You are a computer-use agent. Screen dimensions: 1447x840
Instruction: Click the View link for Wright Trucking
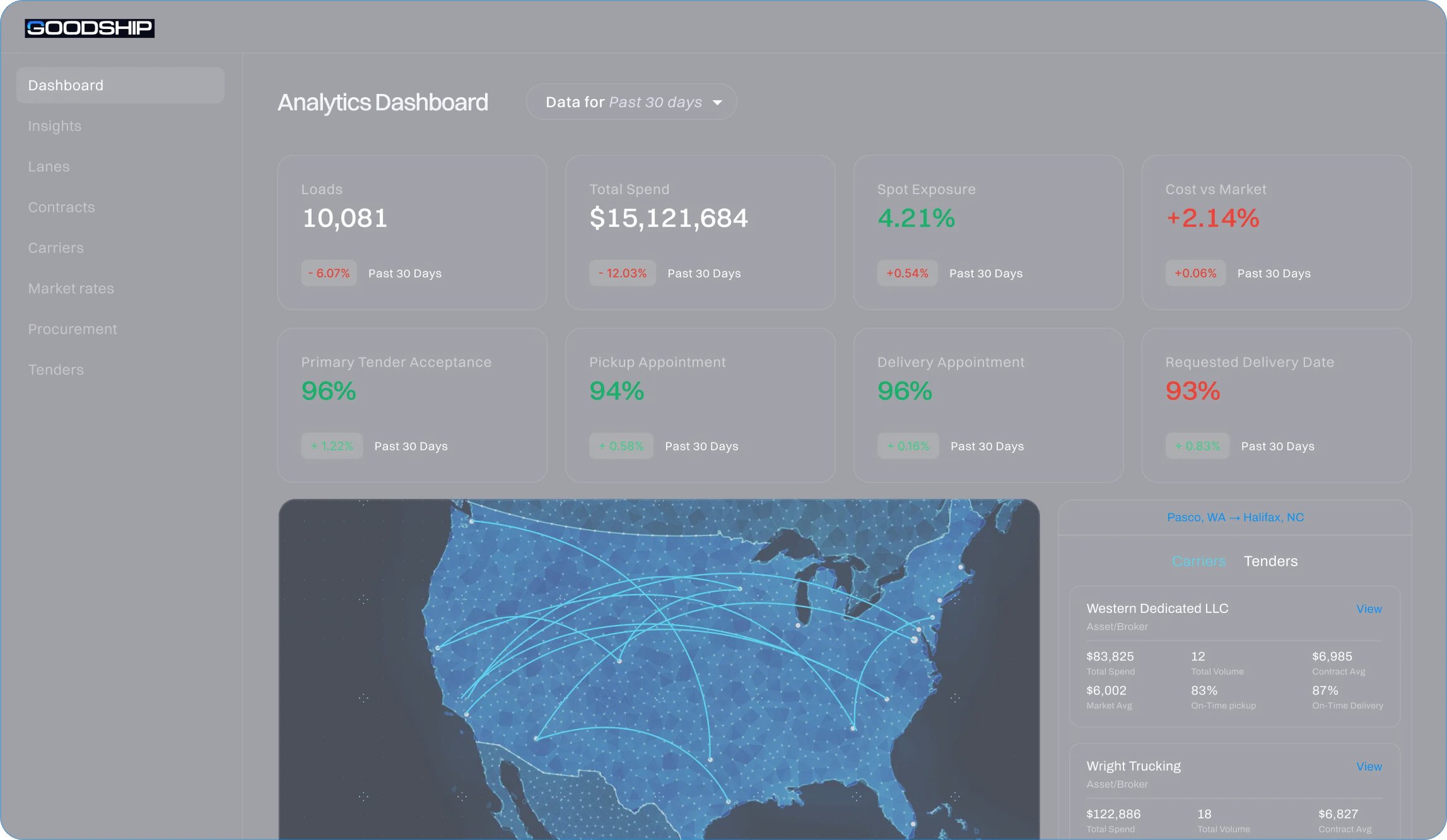click(x=1369, y=767)
